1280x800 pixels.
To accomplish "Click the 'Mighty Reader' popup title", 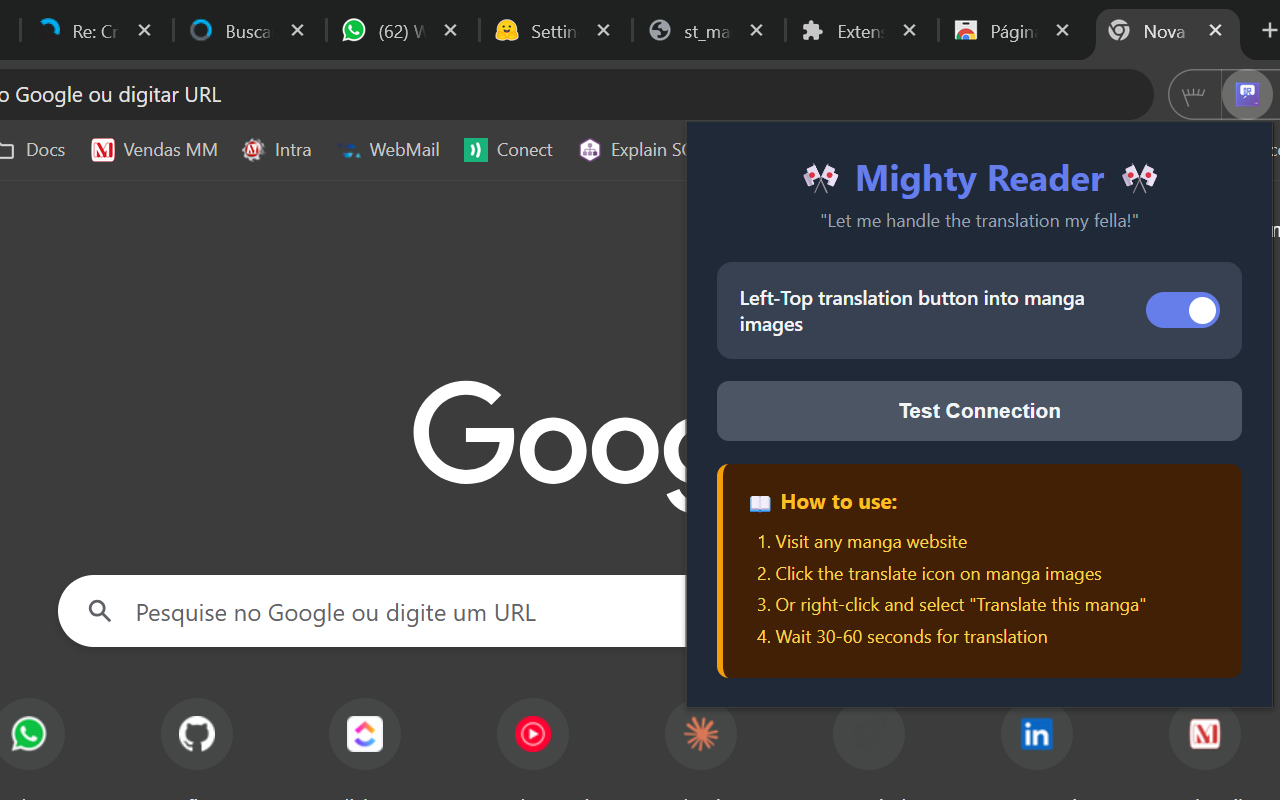I will coord(979,179).
